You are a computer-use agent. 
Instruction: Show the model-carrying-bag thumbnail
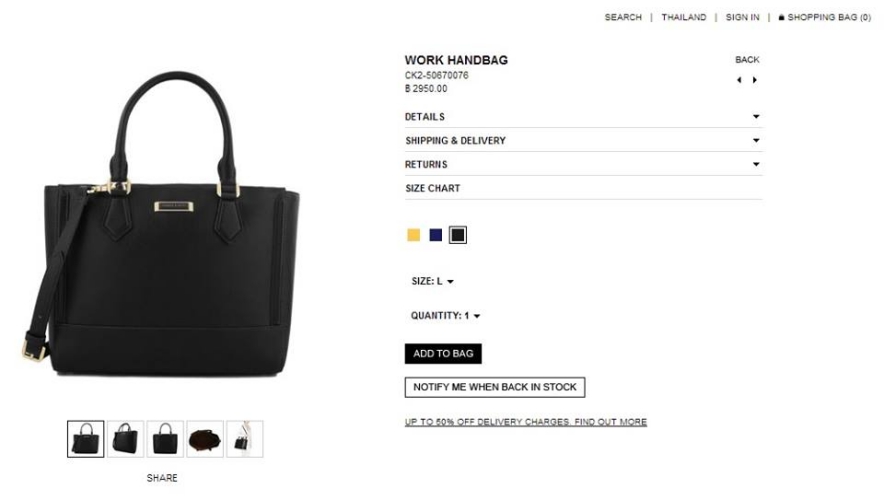(245, 439)
